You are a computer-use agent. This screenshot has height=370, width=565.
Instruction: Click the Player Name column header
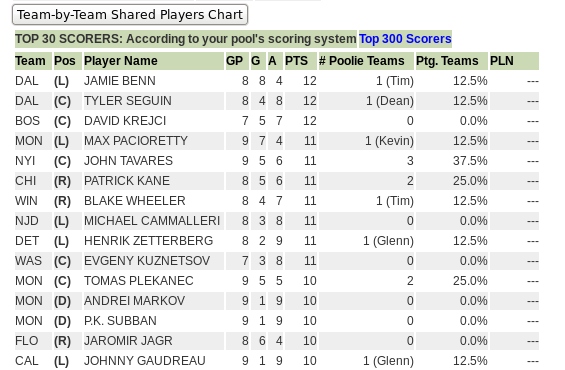(x=154, y=61)
